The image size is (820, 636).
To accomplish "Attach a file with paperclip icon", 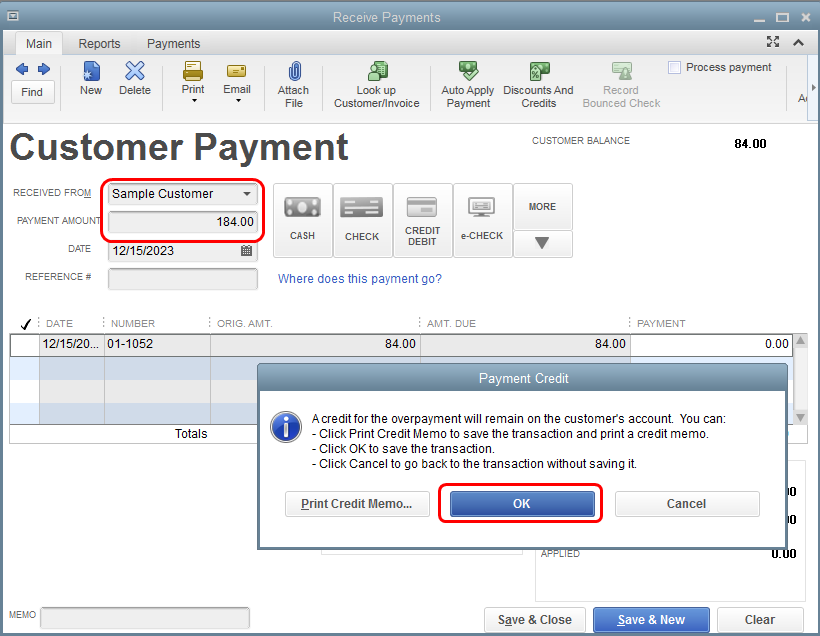I will 294,84.
